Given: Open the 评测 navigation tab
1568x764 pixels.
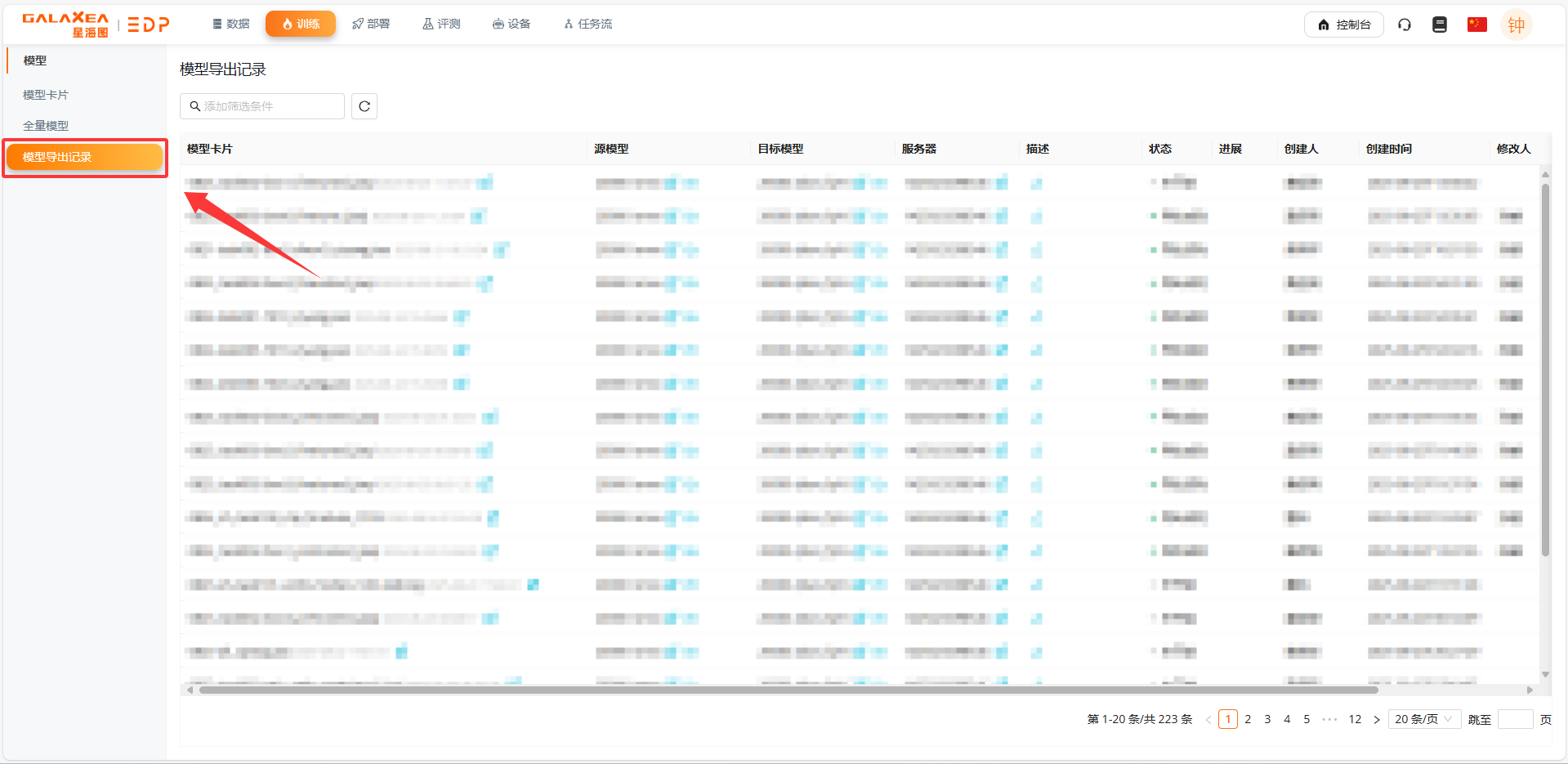Looking at the screenshot, I should (x=441, y=24).
